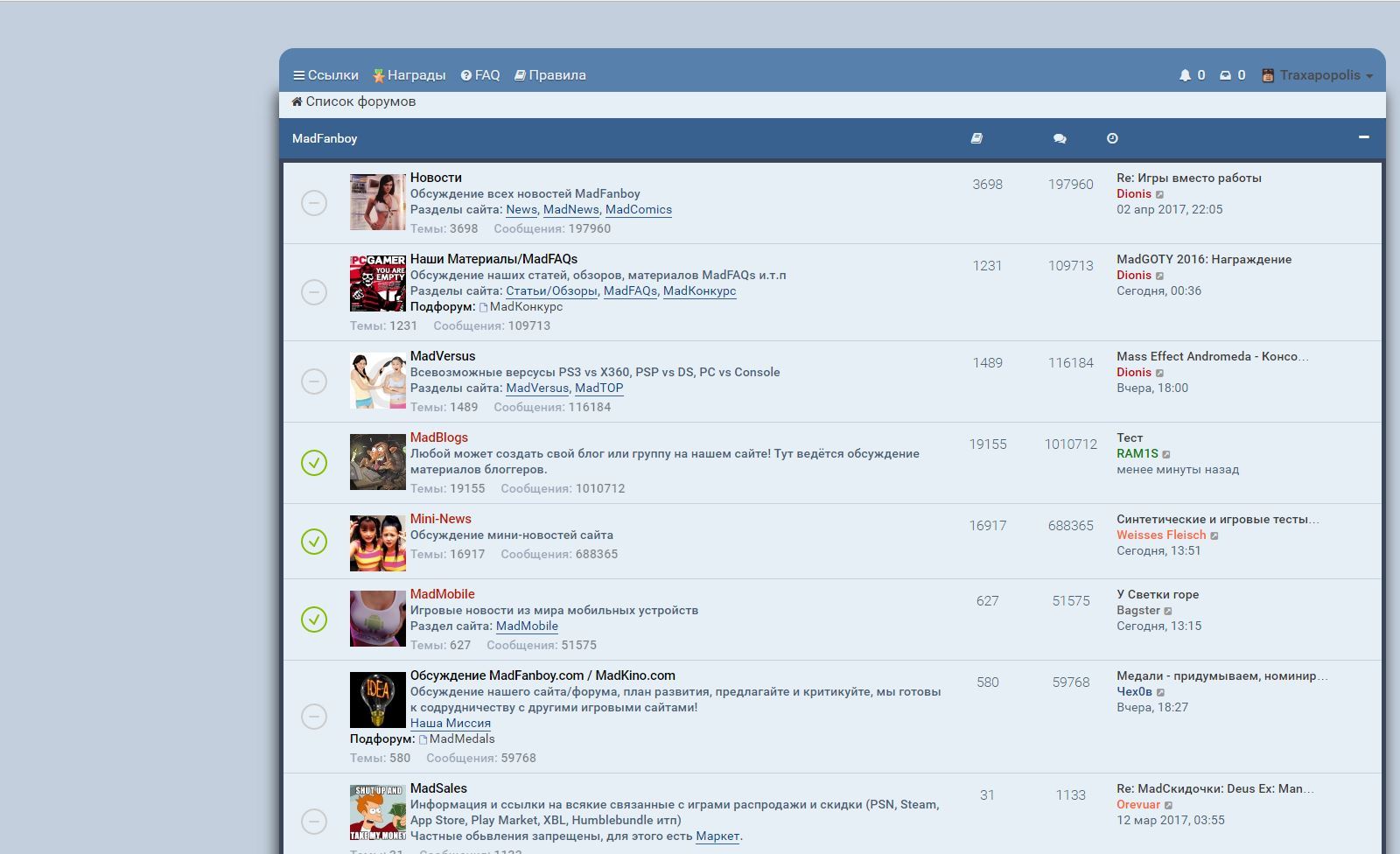Open the MadMedals subforum
The image size is (1400, 854).
pos(462,739)
